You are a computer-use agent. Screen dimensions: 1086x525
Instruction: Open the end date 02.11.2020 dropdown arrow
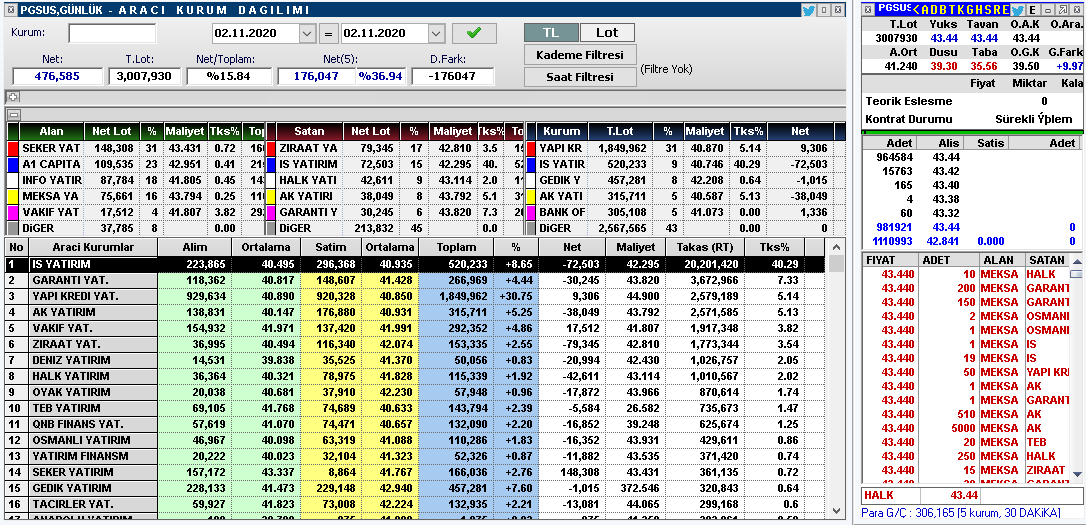[436, 33]
